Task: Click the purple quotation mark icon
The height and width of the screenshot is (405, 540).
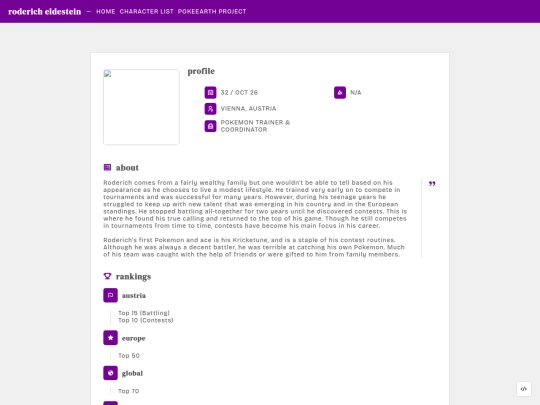Action: point(432,184)
